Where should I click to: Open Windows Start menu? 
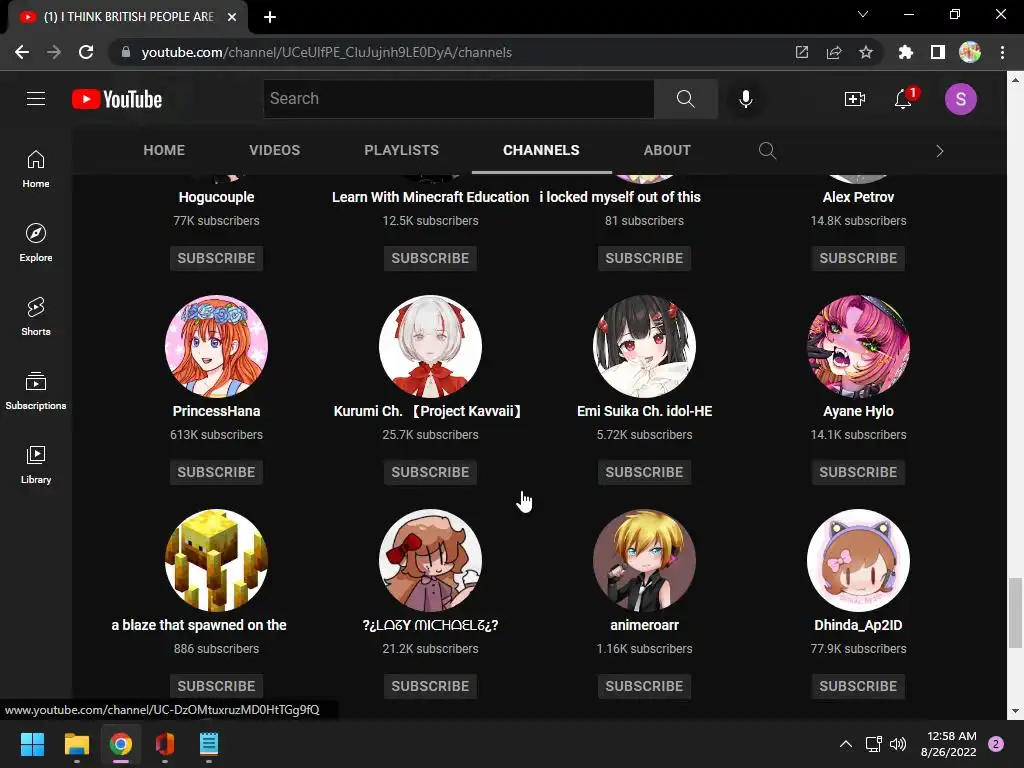point(32,744)
